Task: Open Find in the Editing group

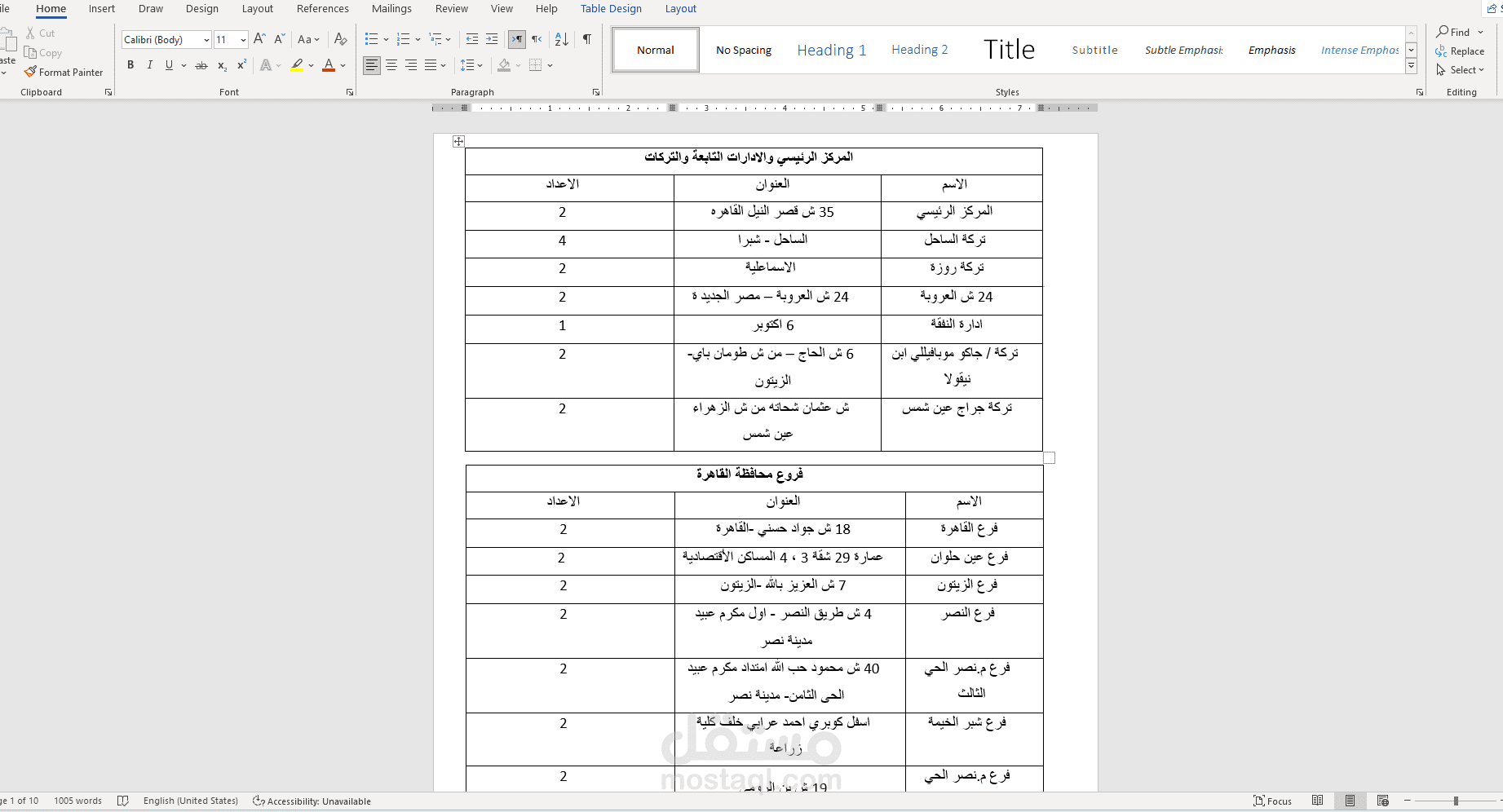Action: point(1453,32)
